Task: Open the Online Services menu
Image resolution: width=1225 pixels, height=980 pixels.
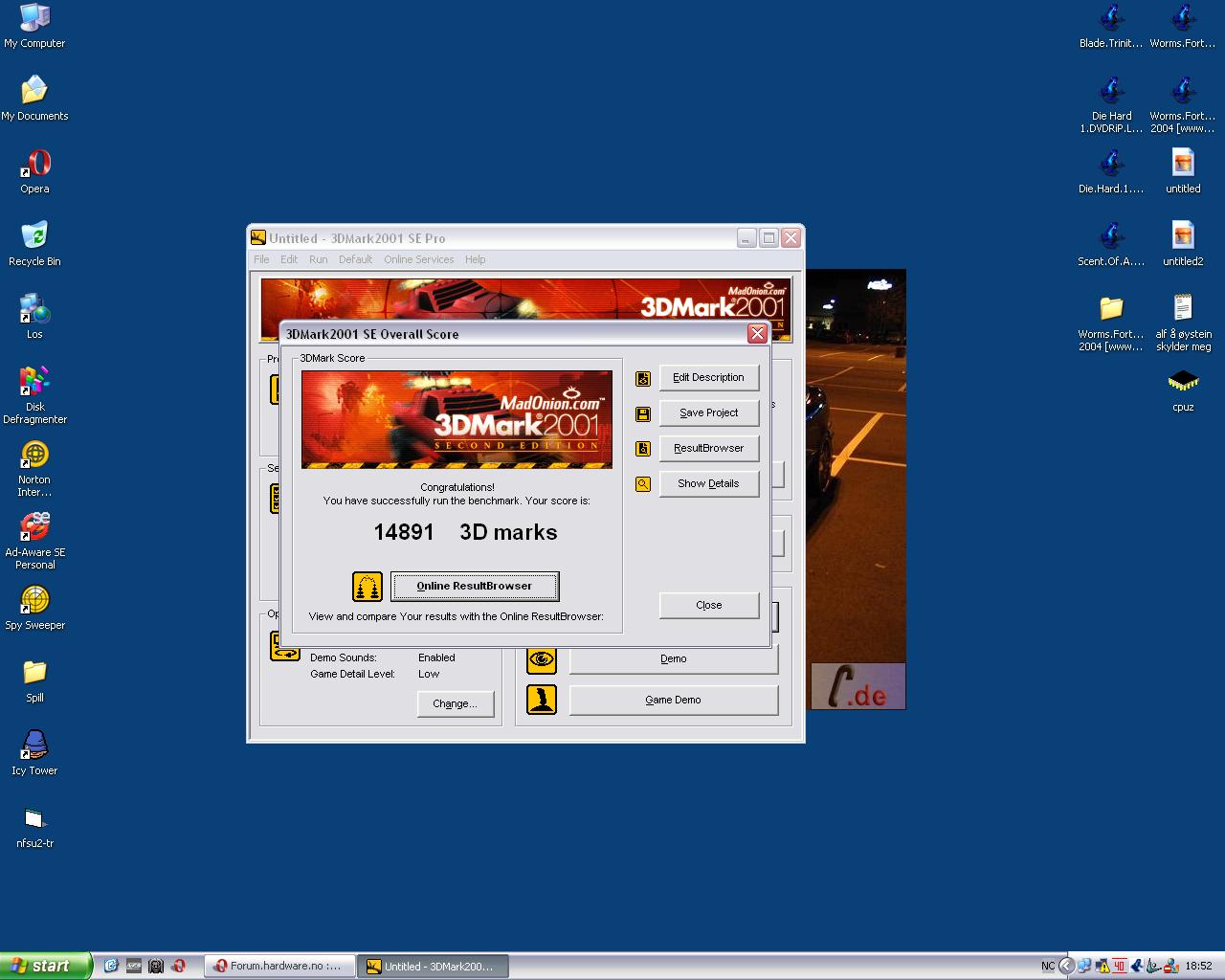Action: click(x=419, y=259)
